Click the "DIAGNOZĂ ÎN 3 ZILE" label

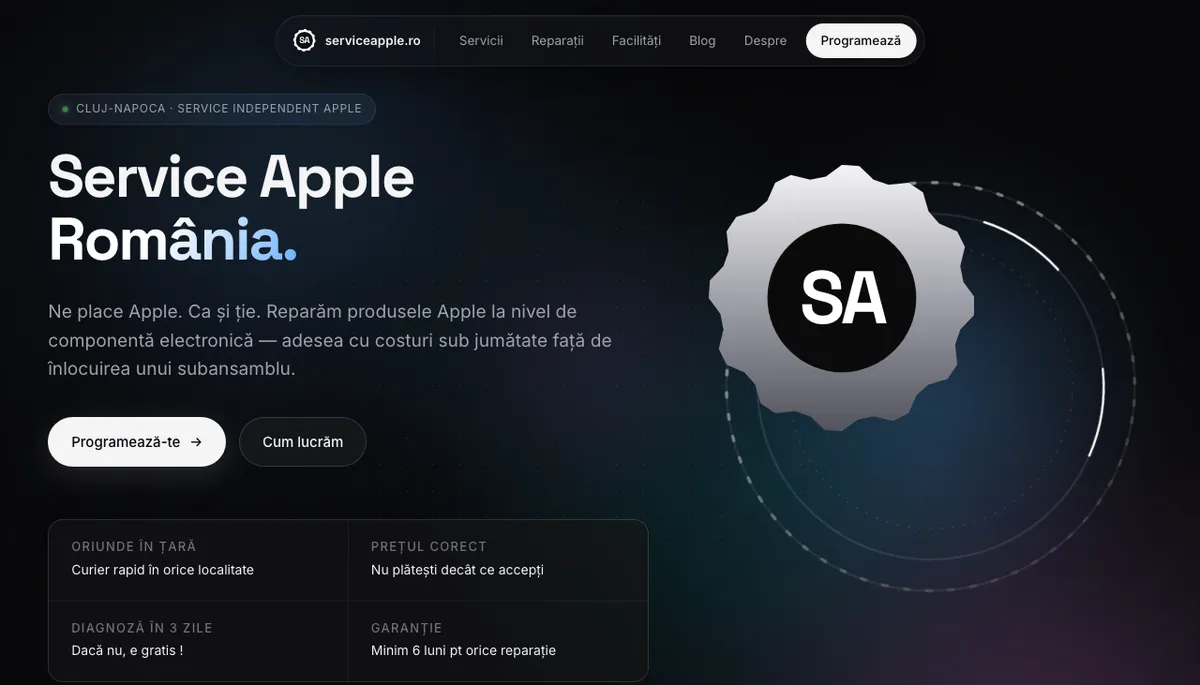142,628
